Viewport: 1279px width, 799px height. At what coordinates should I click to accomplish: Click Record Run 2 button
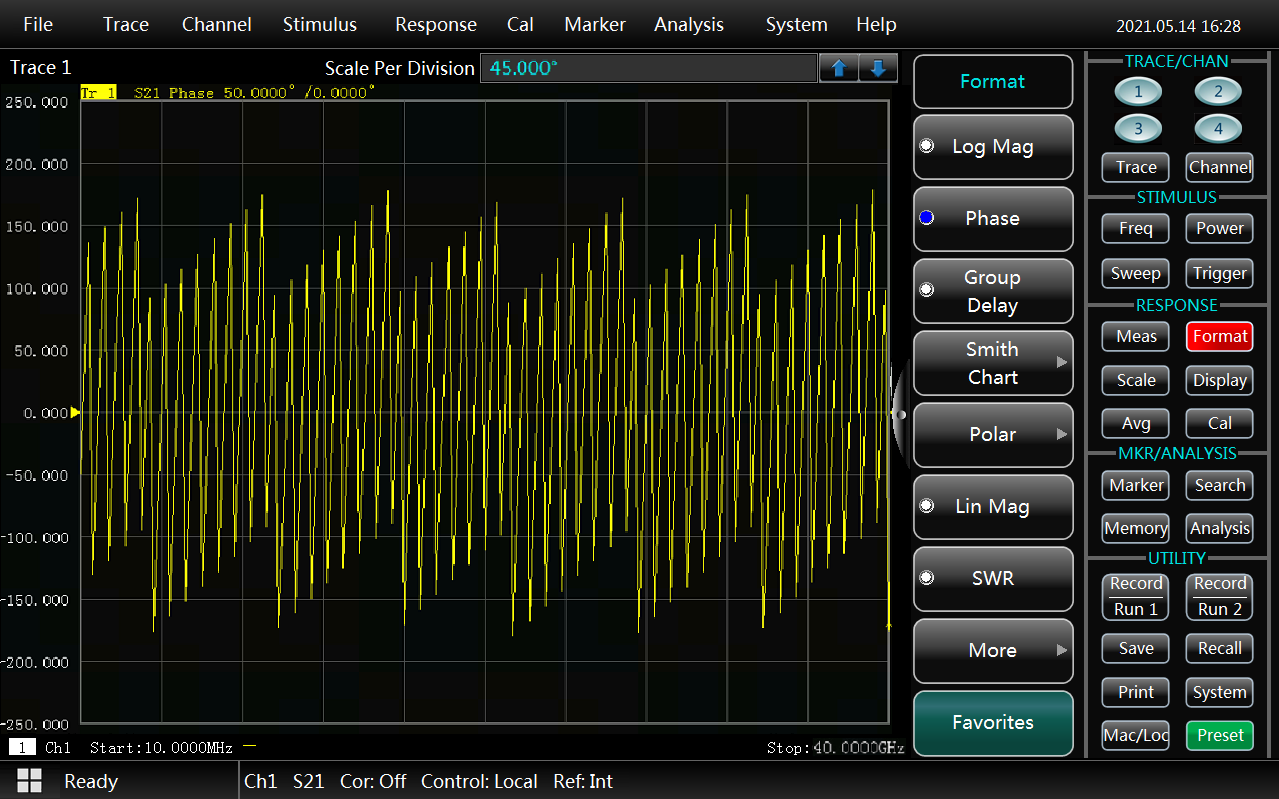(1220, 596)
